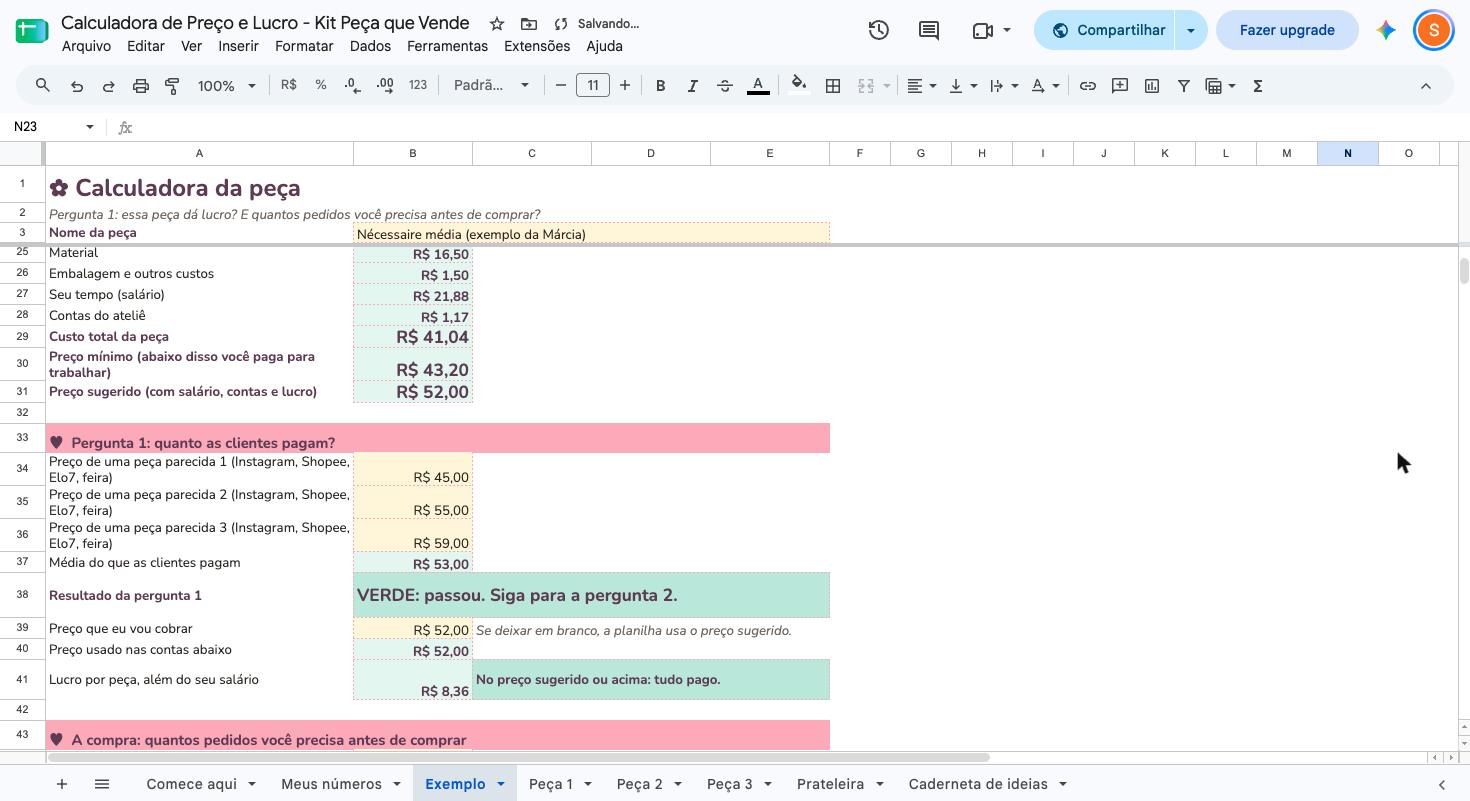Open the borders menu
Image resolution: width=1470 pixels, height=801 pixels.
pos(832,86)
